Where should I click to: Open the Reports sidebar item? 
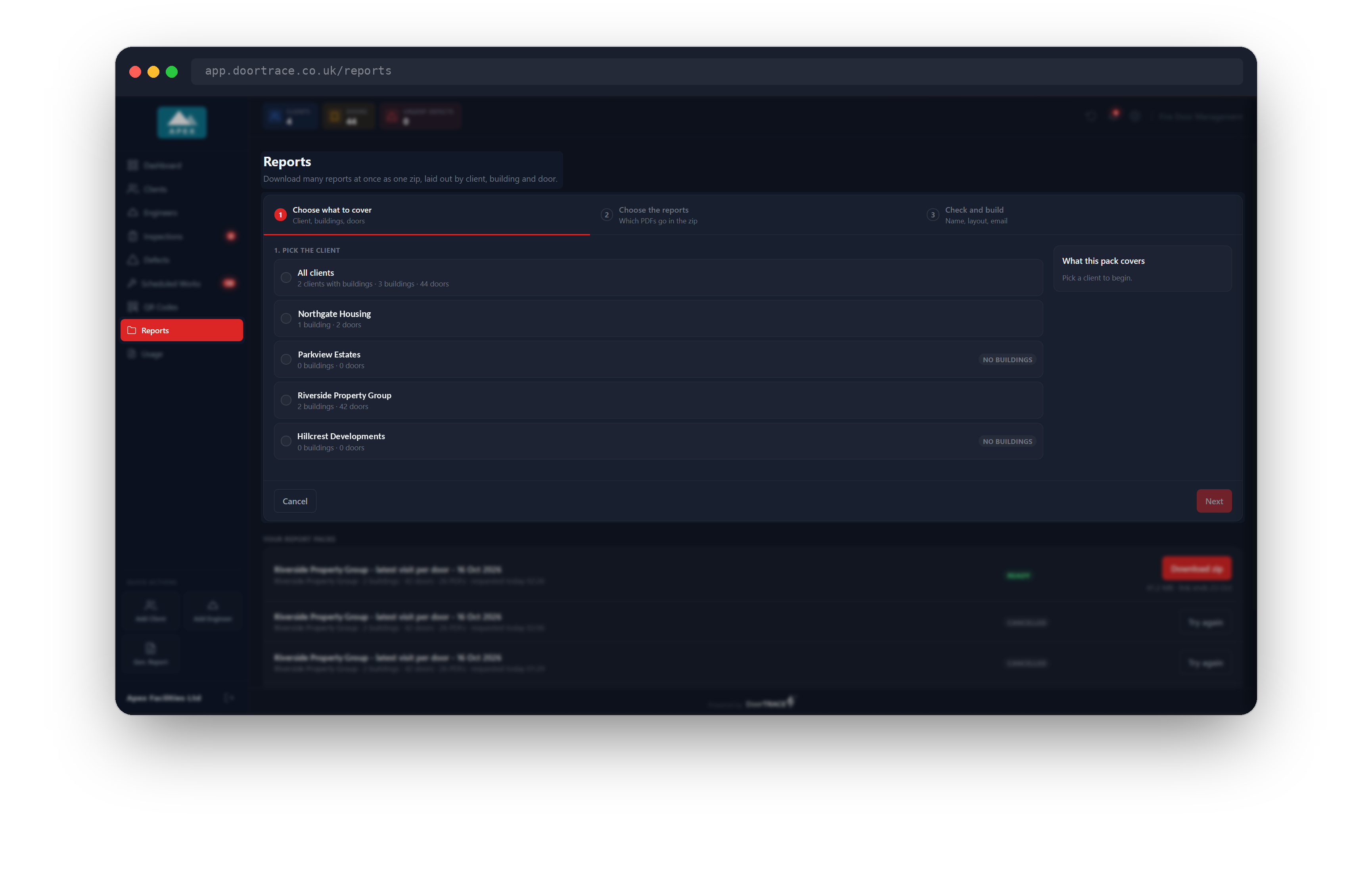coord(182,330)
